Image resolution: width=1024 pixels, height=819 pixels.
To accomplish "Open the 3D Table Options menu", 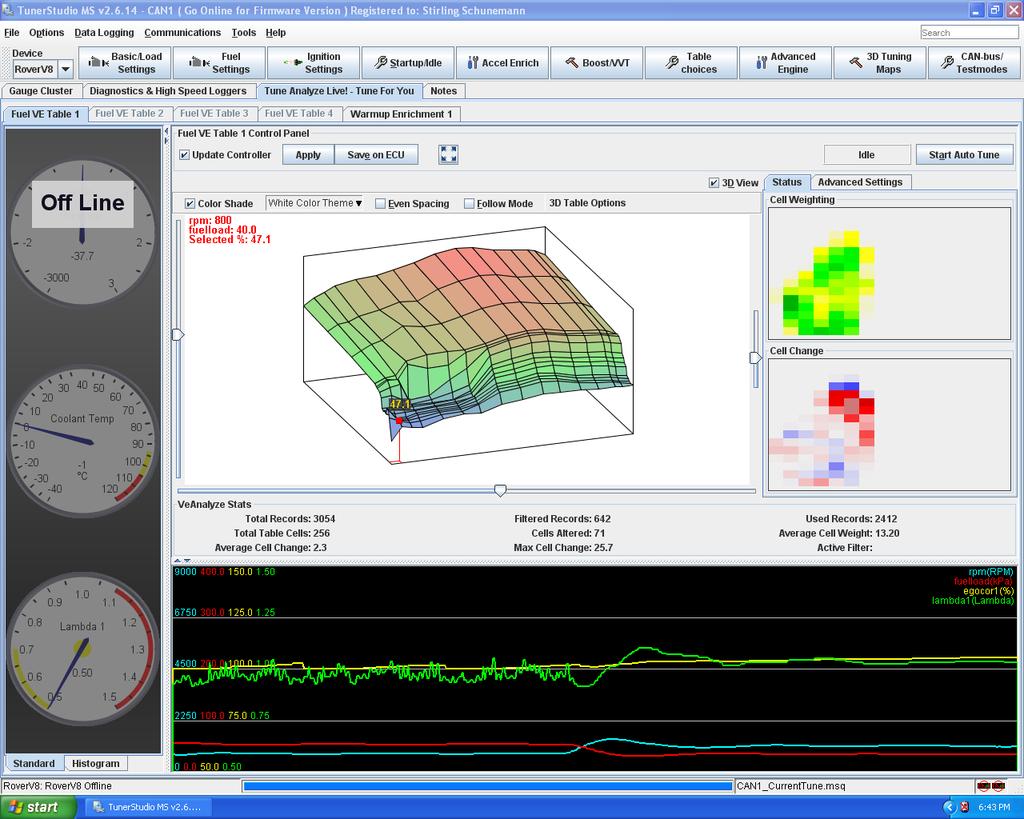I will pyautogui.click(x=587, y=203).
